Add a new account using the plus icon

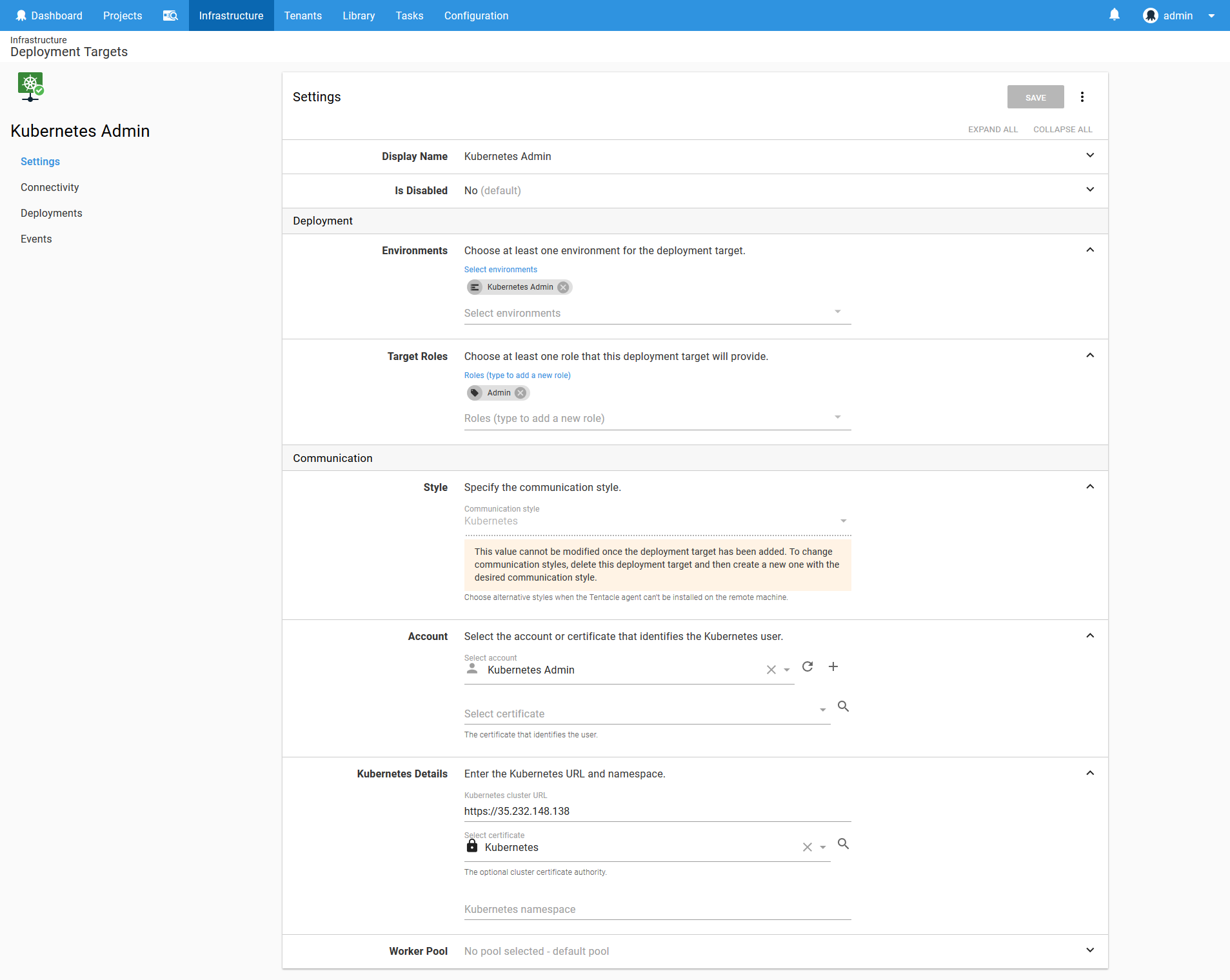[833, 667]
